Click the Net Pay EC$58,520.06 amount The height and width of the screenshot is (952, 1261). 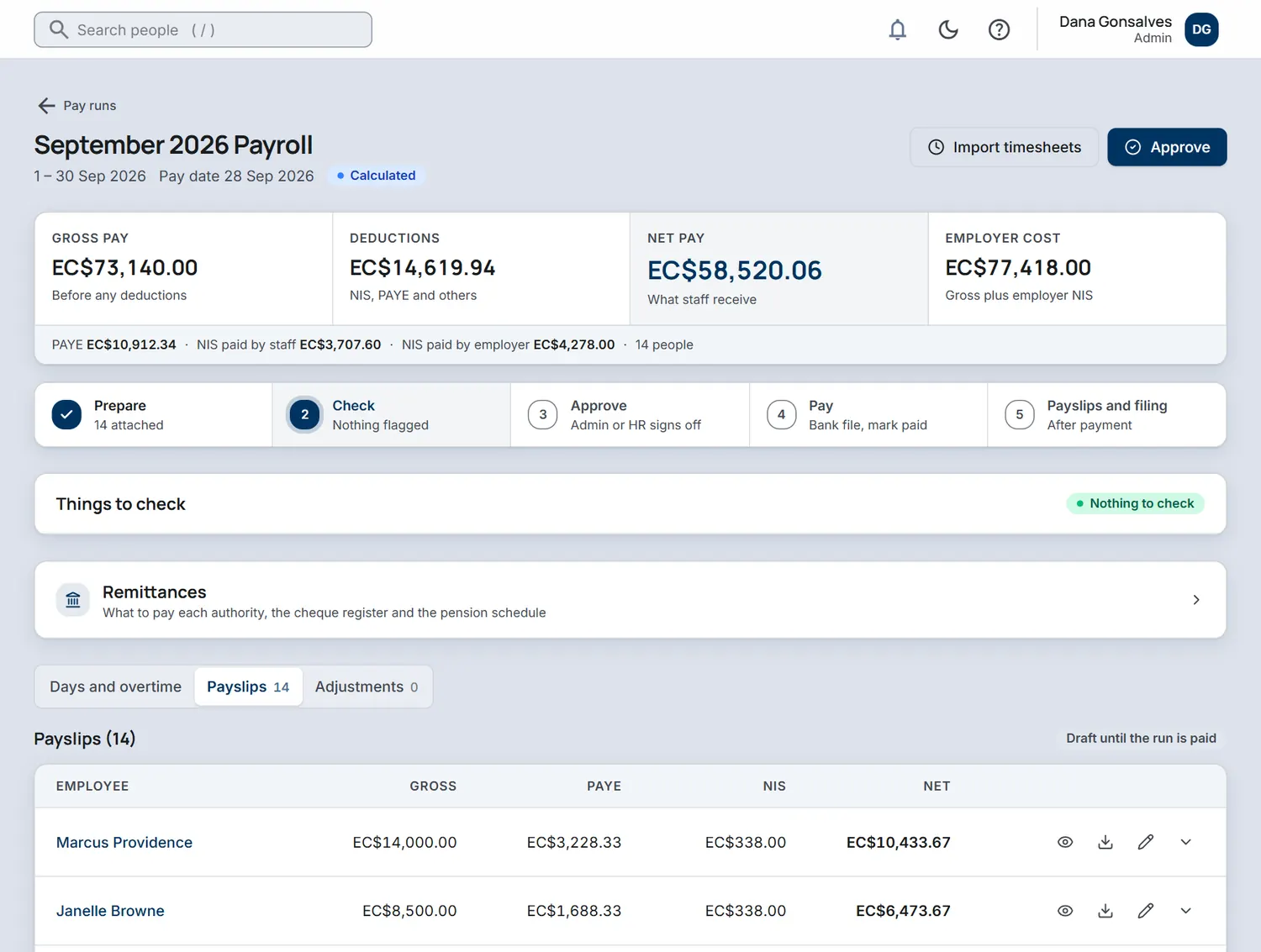pos(735,271)
